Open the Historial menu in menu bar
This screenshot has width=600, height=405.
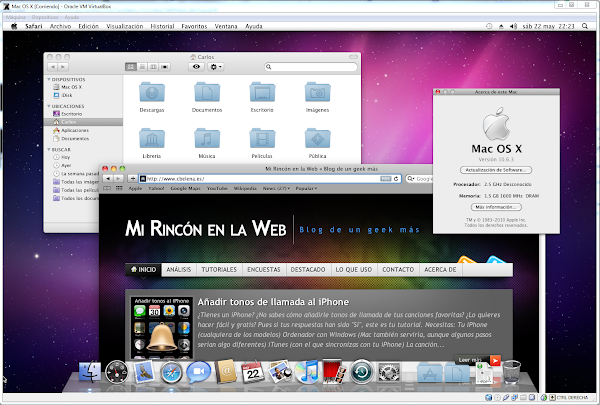point(176,25)
